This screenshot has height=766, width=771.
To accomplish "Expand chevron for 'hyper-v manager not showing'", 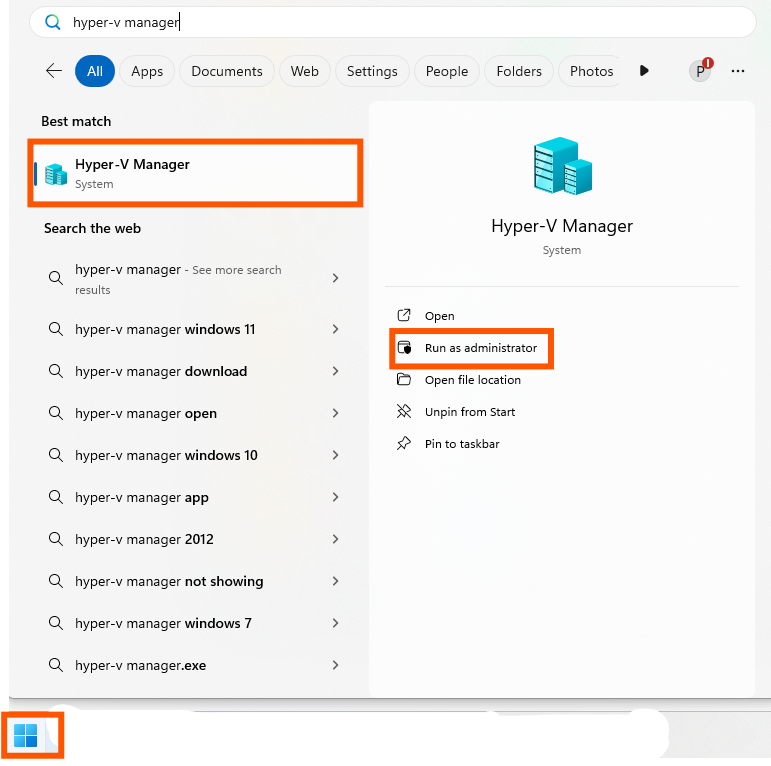I will pos(335,581).
